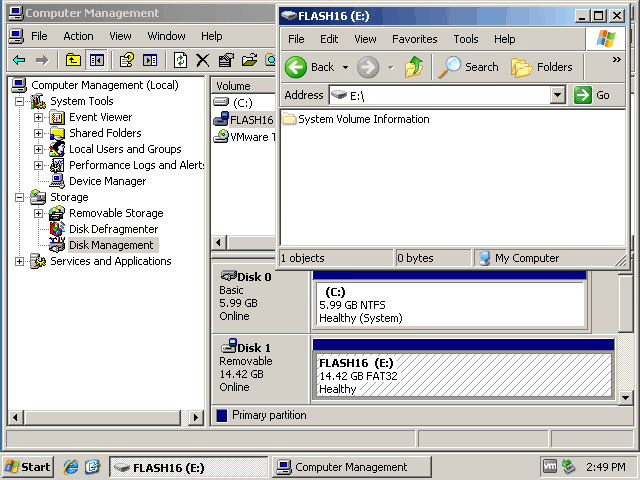Click the Refresh toolbar icon in Computer Management
The image size is (640, 480).
pyautogui.click(x=180, y=60)
